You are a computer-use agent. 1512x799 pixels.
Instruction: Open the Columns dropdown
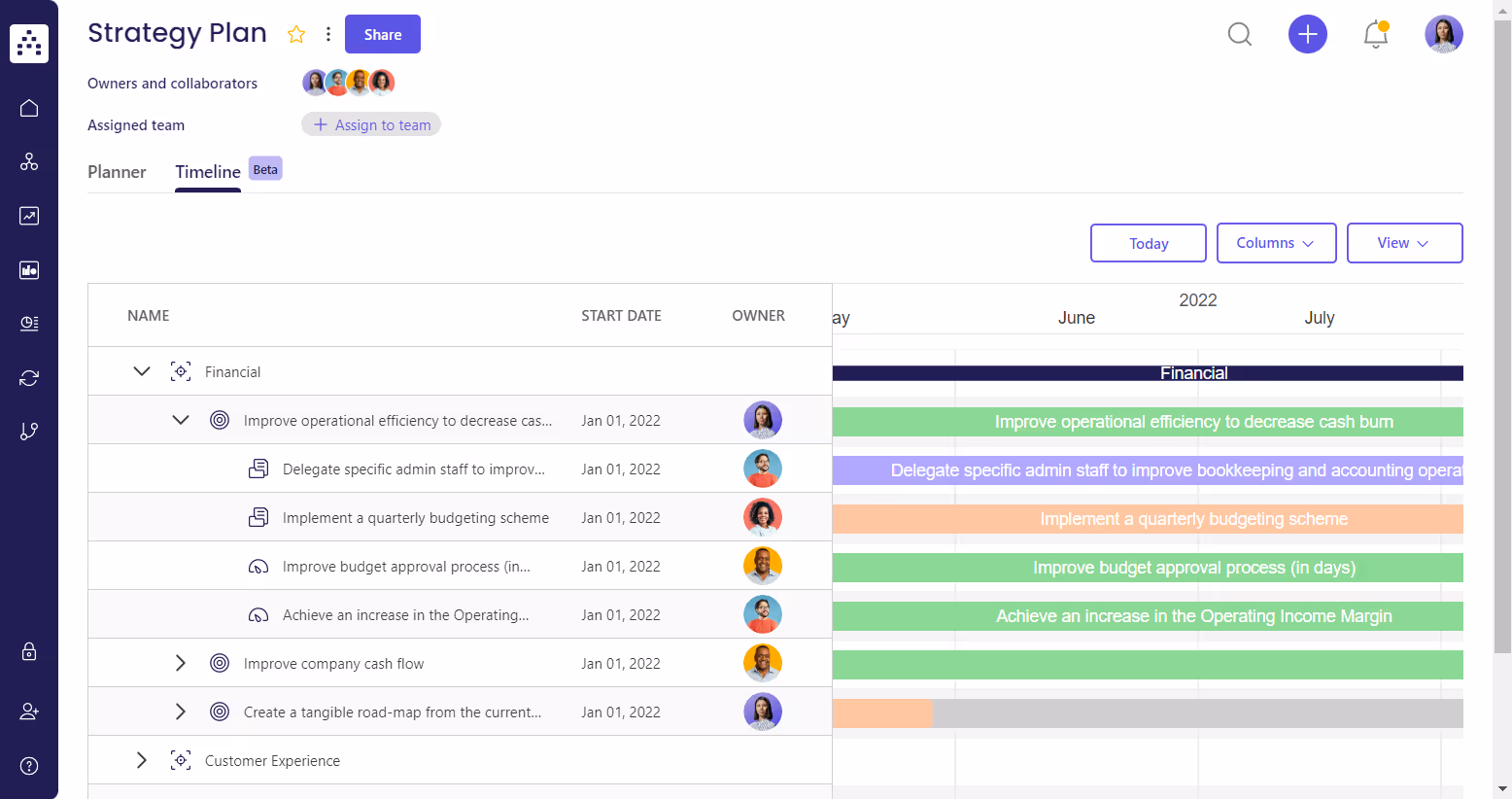pos(1276,243)
